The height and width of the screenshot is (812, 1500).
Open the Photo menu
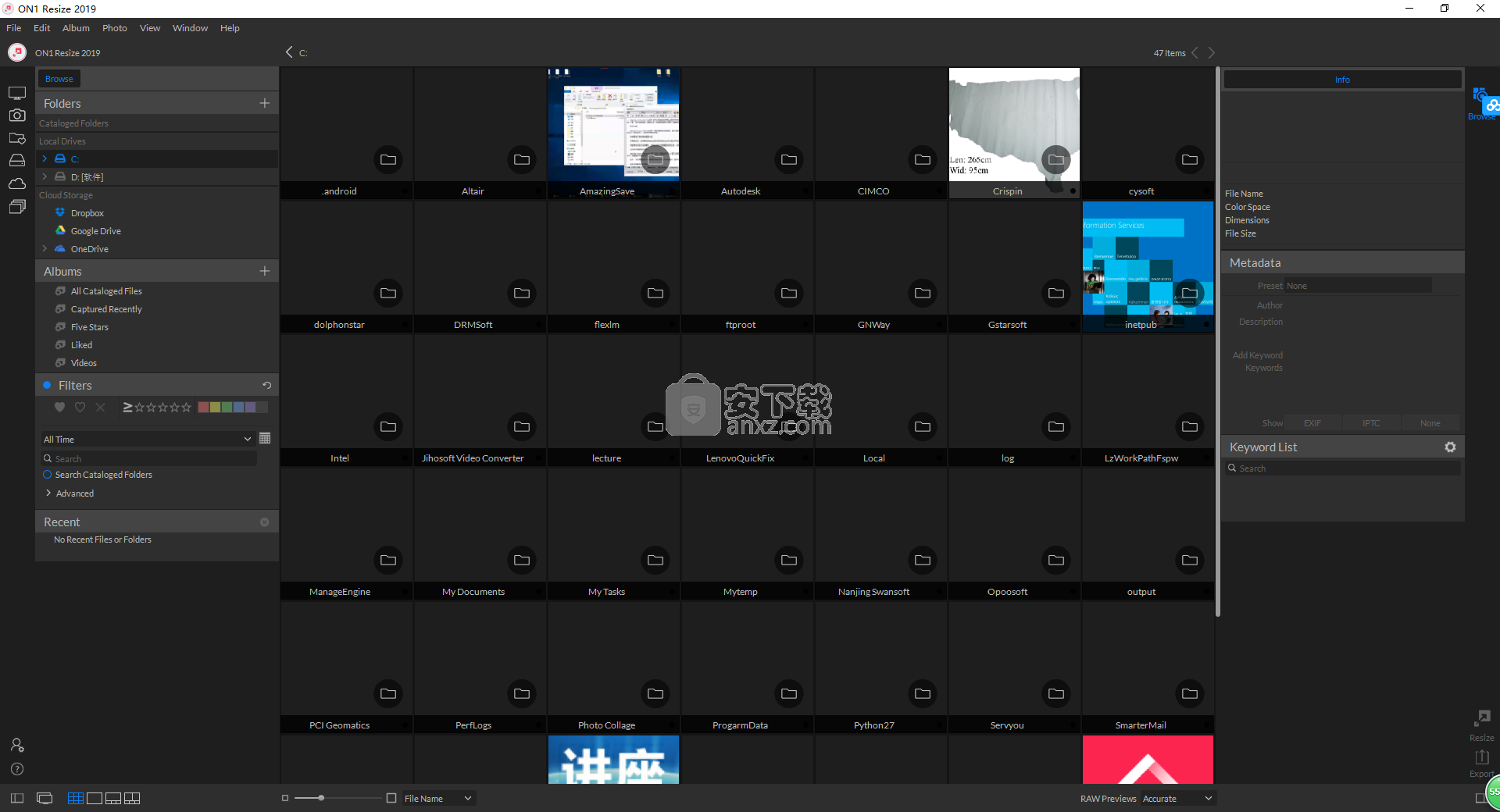[x=115, y=28]
